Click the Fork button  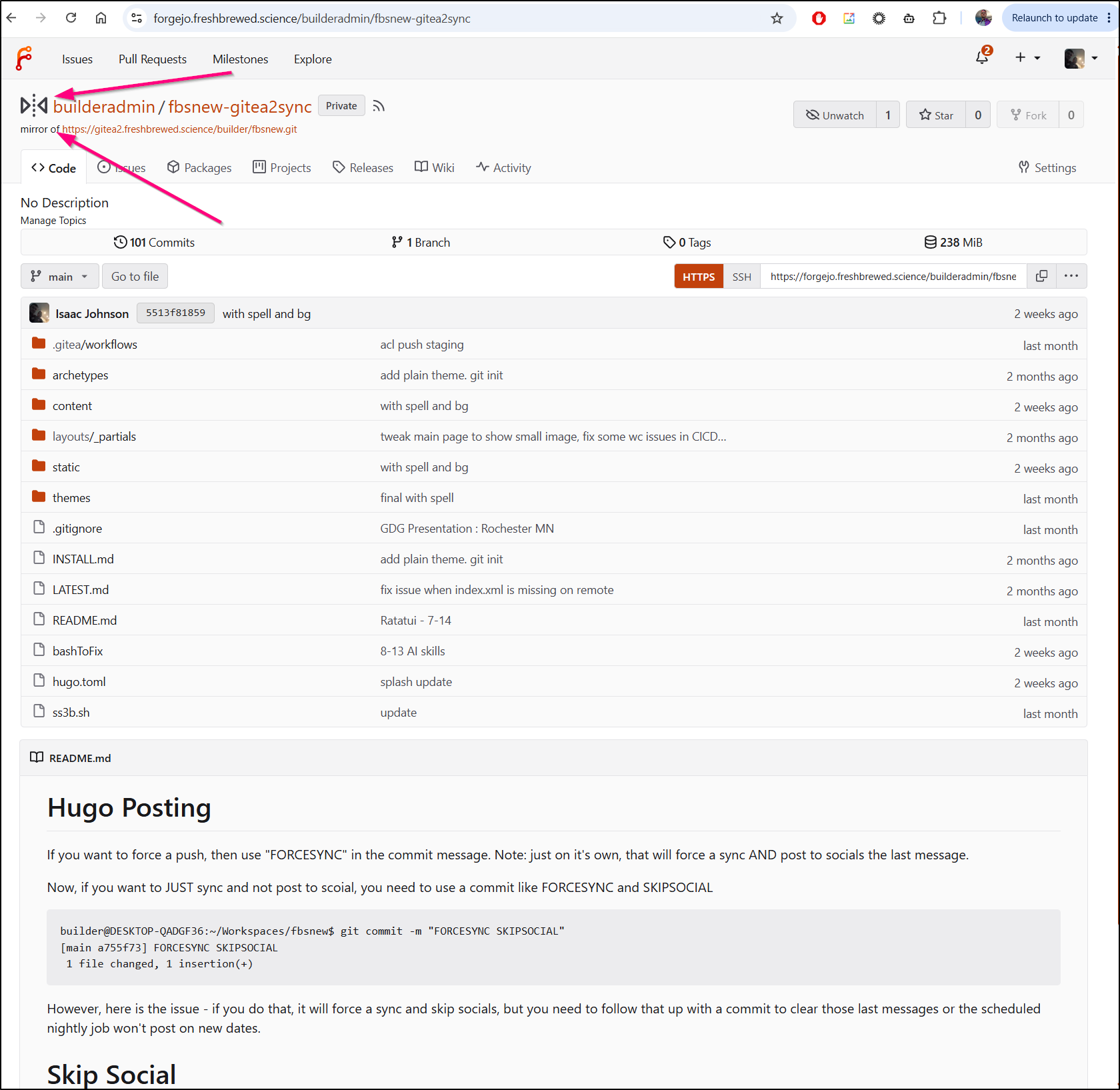(1028, 115)
